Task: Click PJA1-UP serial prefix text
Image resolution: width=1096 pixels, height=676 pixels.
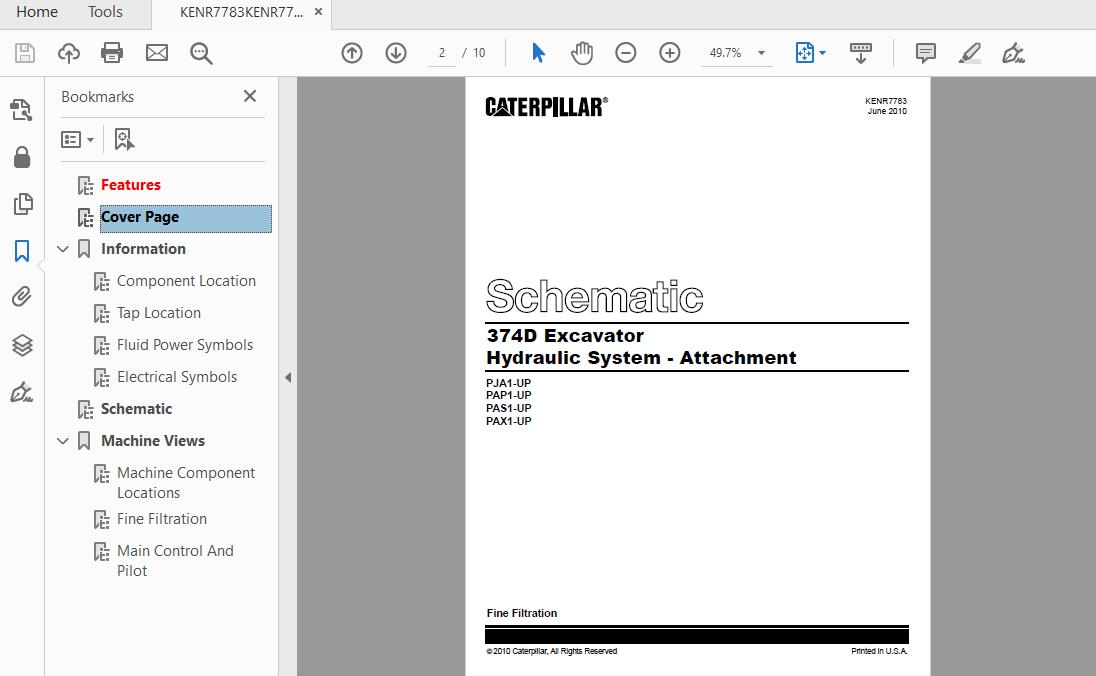Action: point(508,383)
